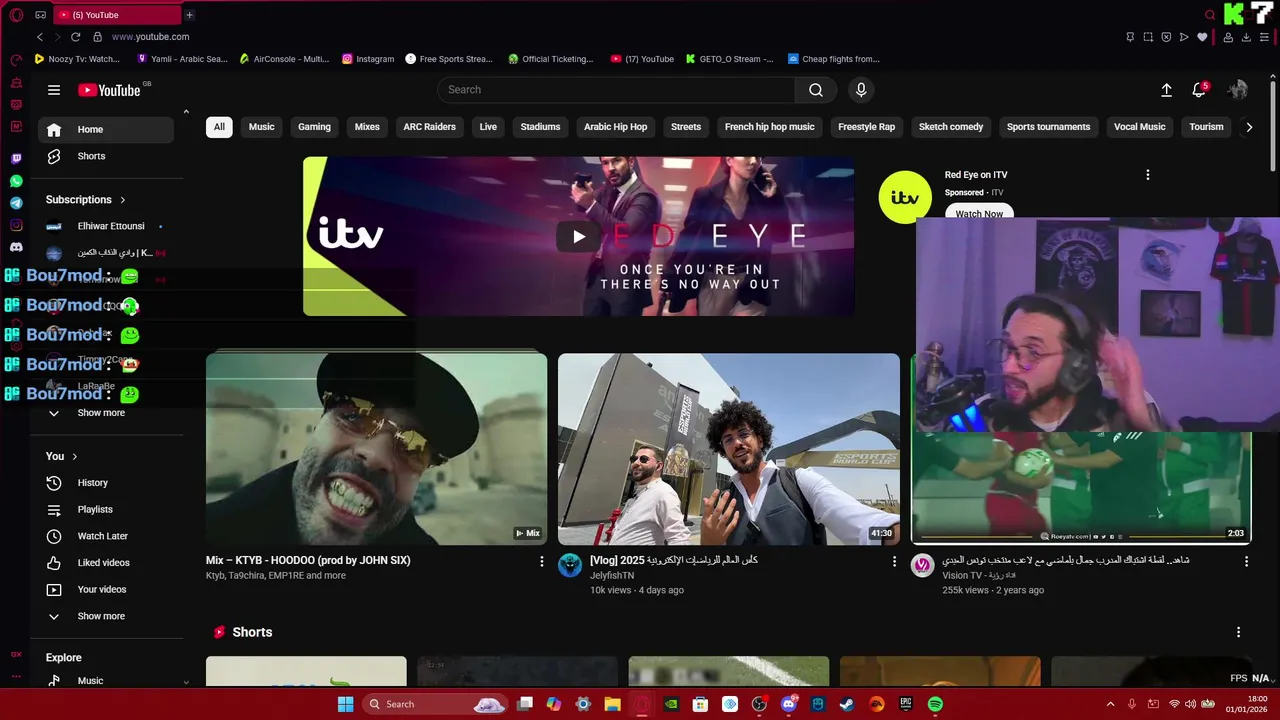
Task: Select the Sketch comedy chip
Action: click(951, 127)
